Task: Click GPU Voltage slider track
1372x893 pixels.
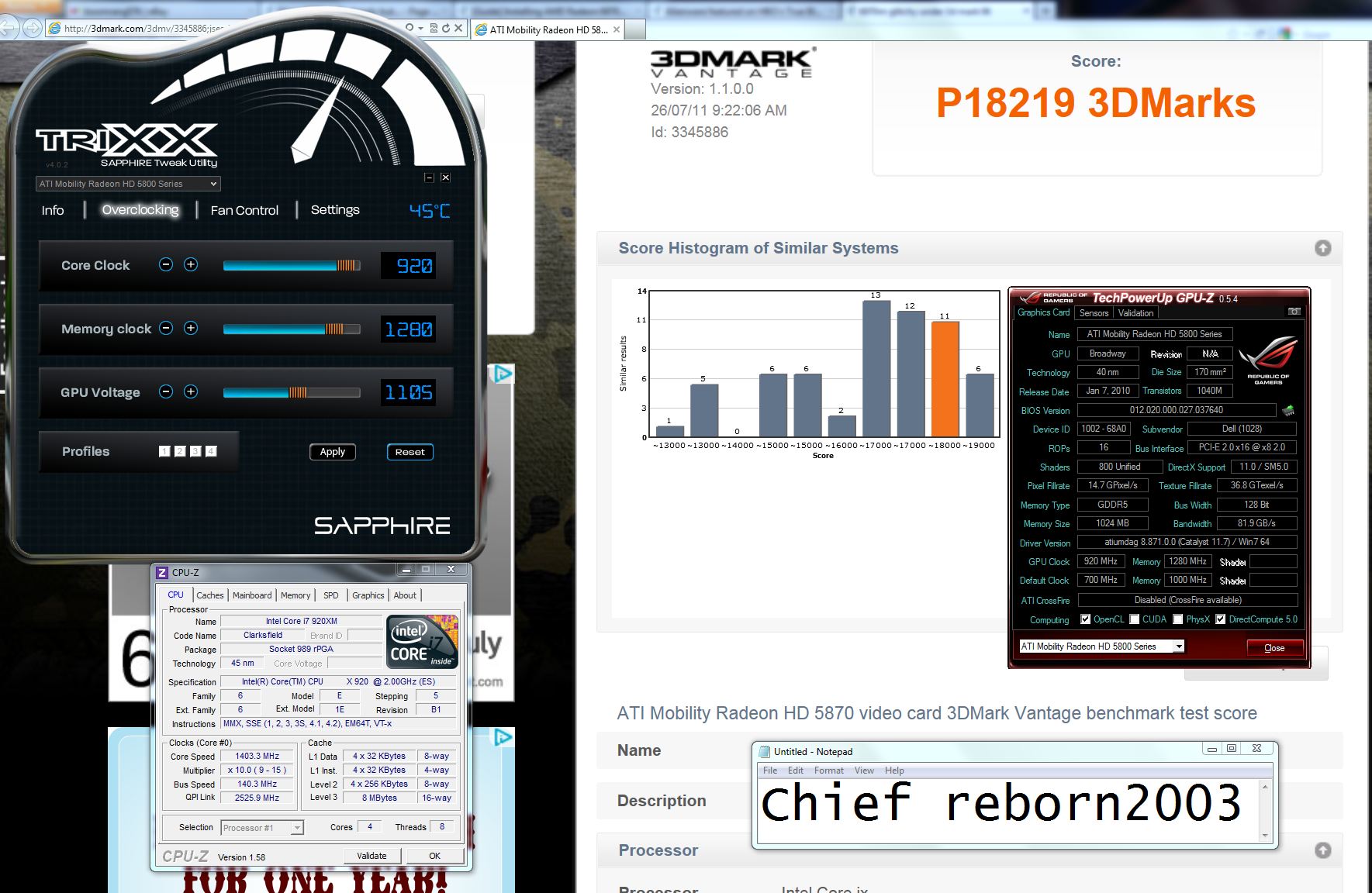Action: pyautogui.click(x=292, y=392)
